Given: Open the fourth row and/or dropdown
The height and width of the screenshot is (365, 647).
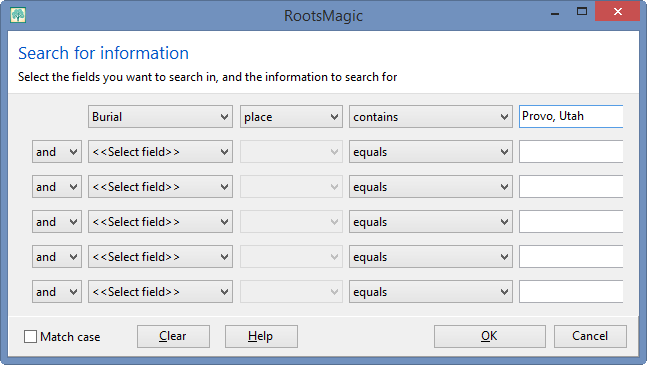Looking at the screenshot, I should pos(57,222).
